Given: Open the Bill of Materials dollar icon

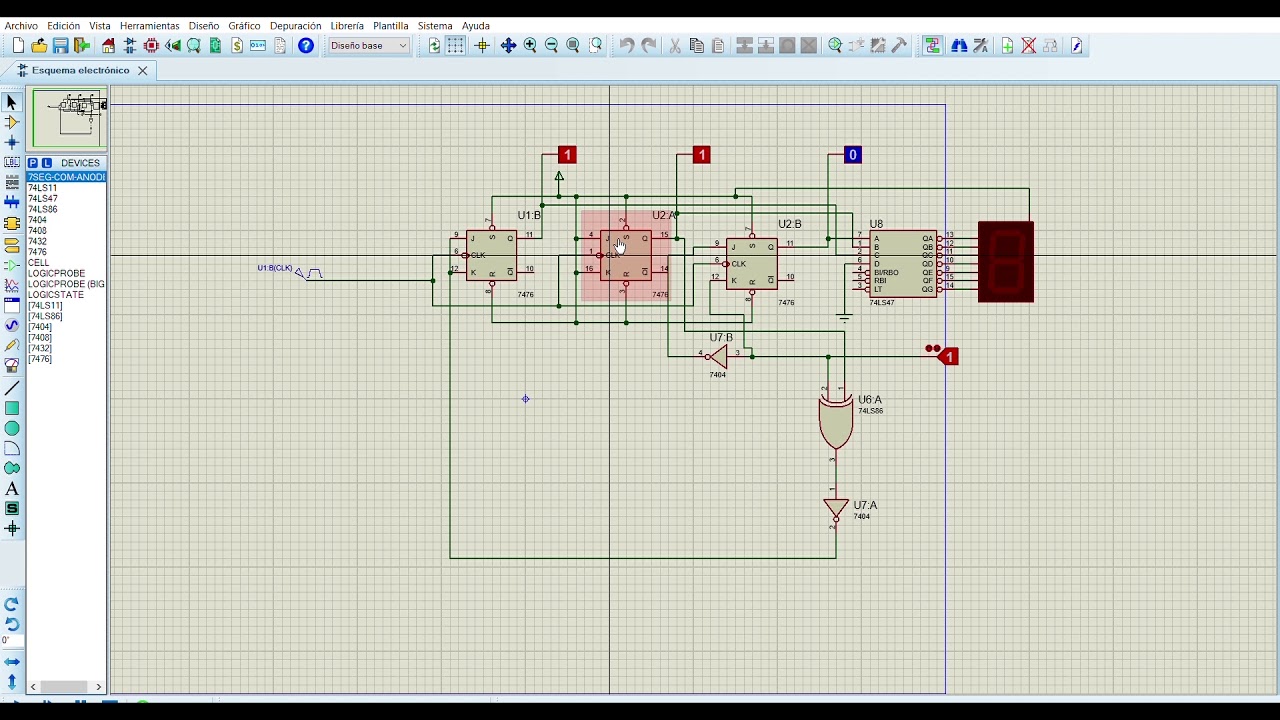Looking at the screenshot, I should (237, 45).
